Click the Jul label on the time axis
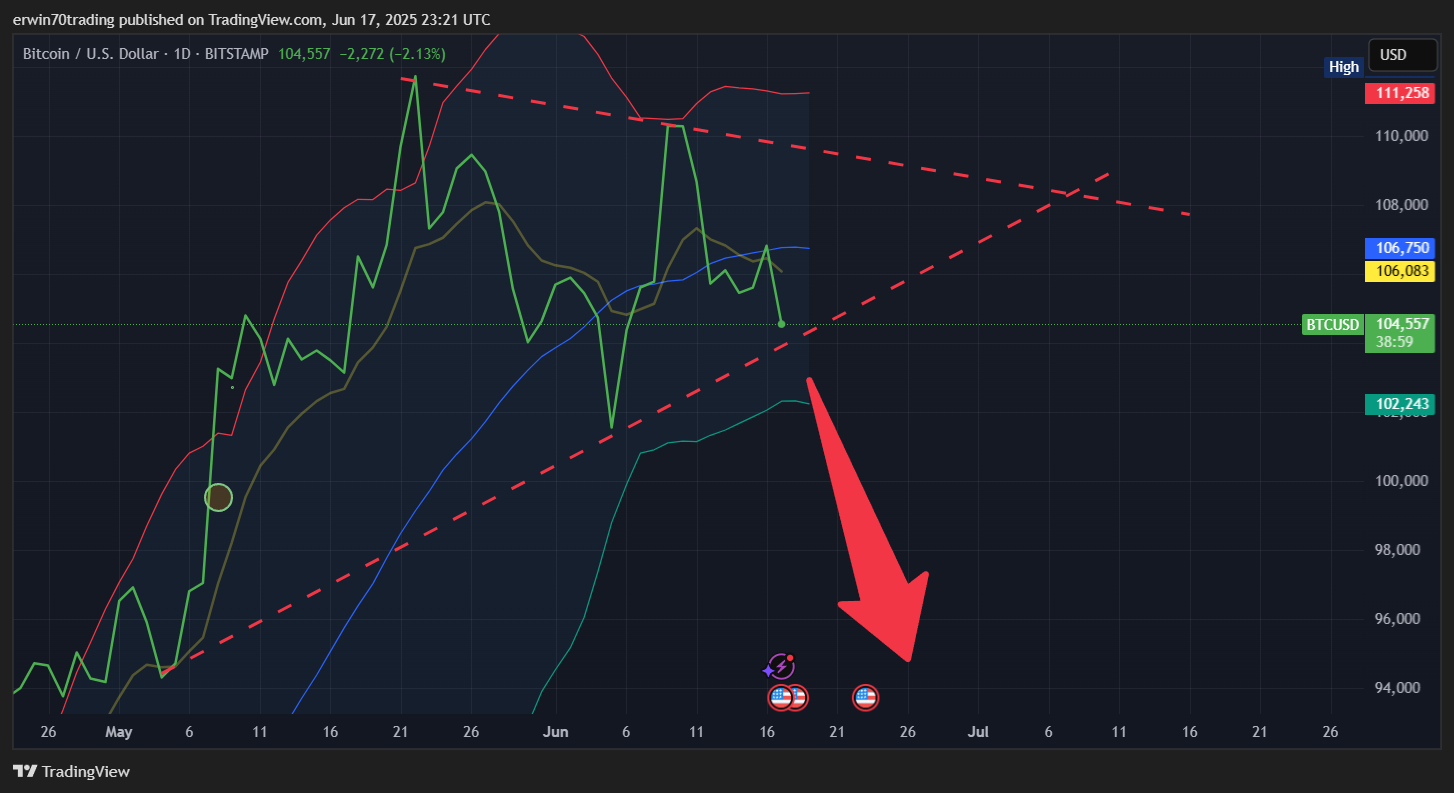The image size is (1454, 793). coord(978,732)
